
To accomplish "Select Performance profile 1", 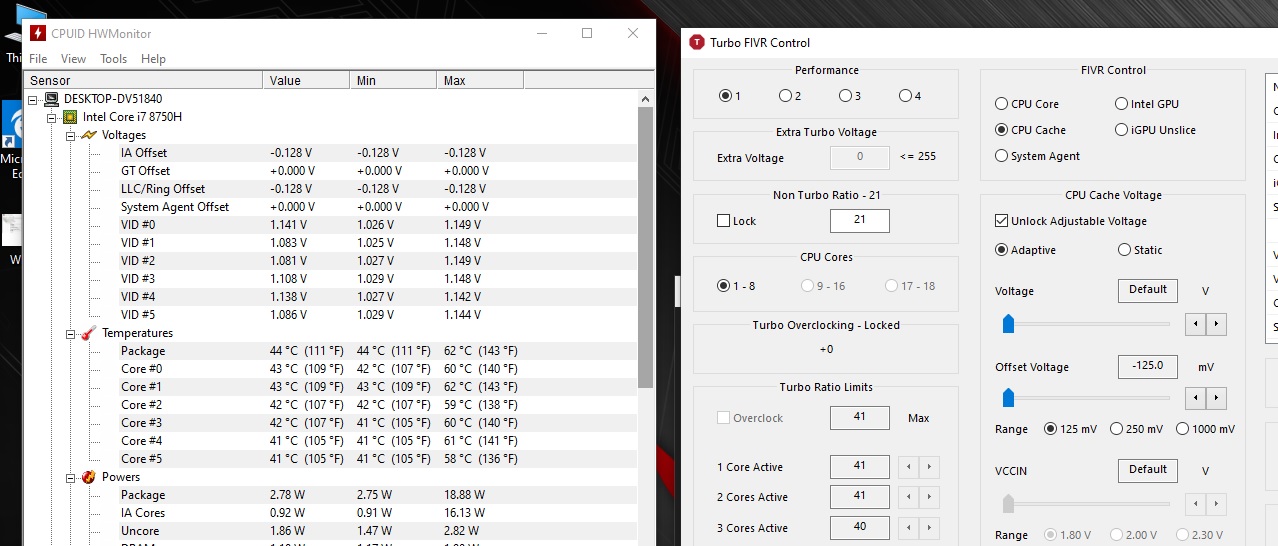I will click(725, 96).
